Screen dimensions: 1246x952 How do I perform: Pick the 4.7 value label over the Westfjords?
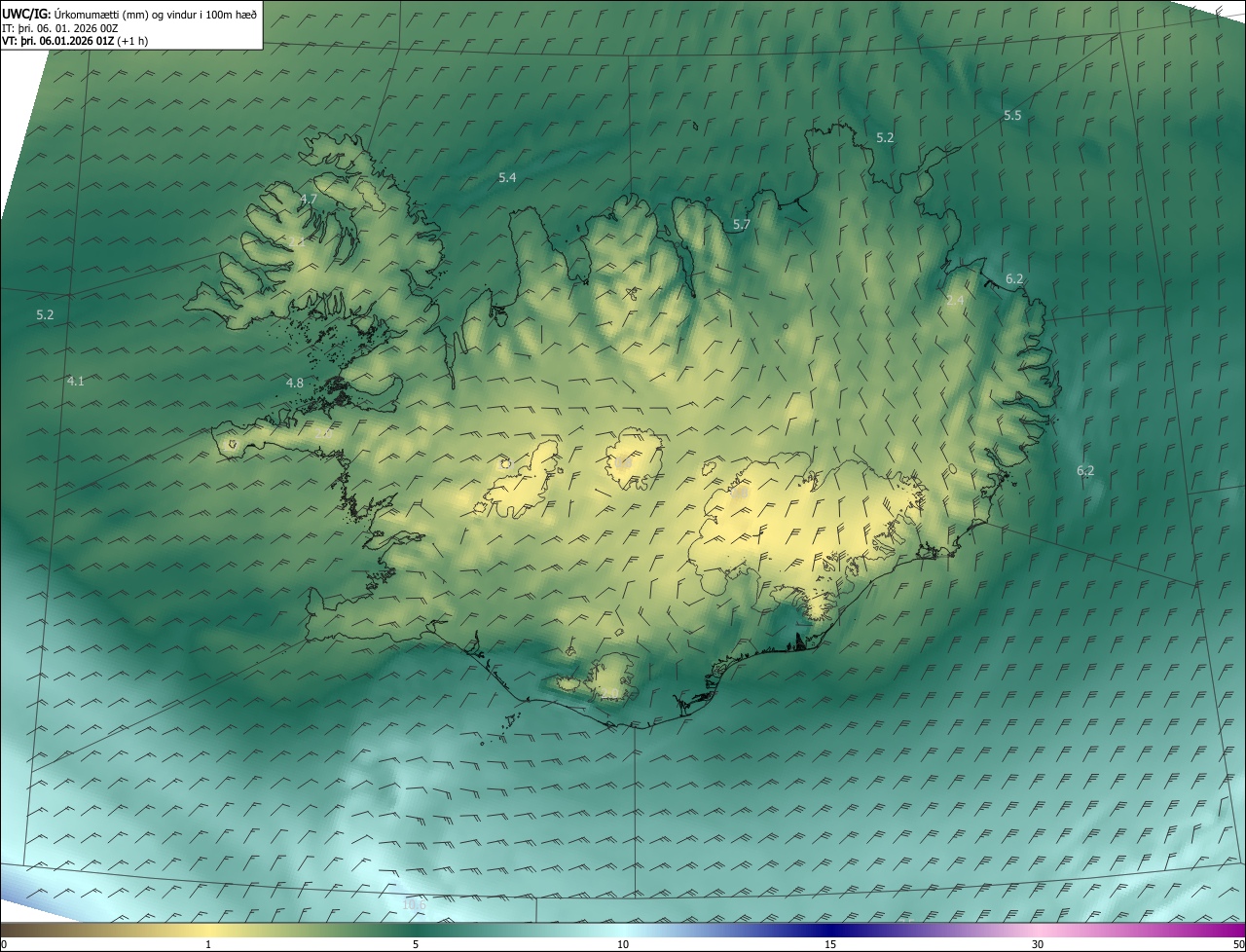pos(309,199)
